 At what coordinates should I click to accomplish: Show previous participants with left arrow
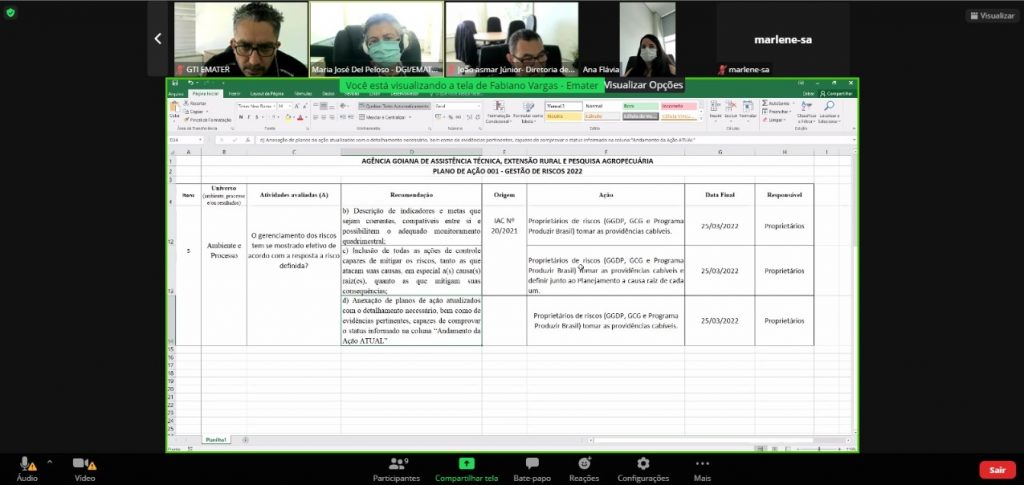pyautogui.click(x=157, y=38)
